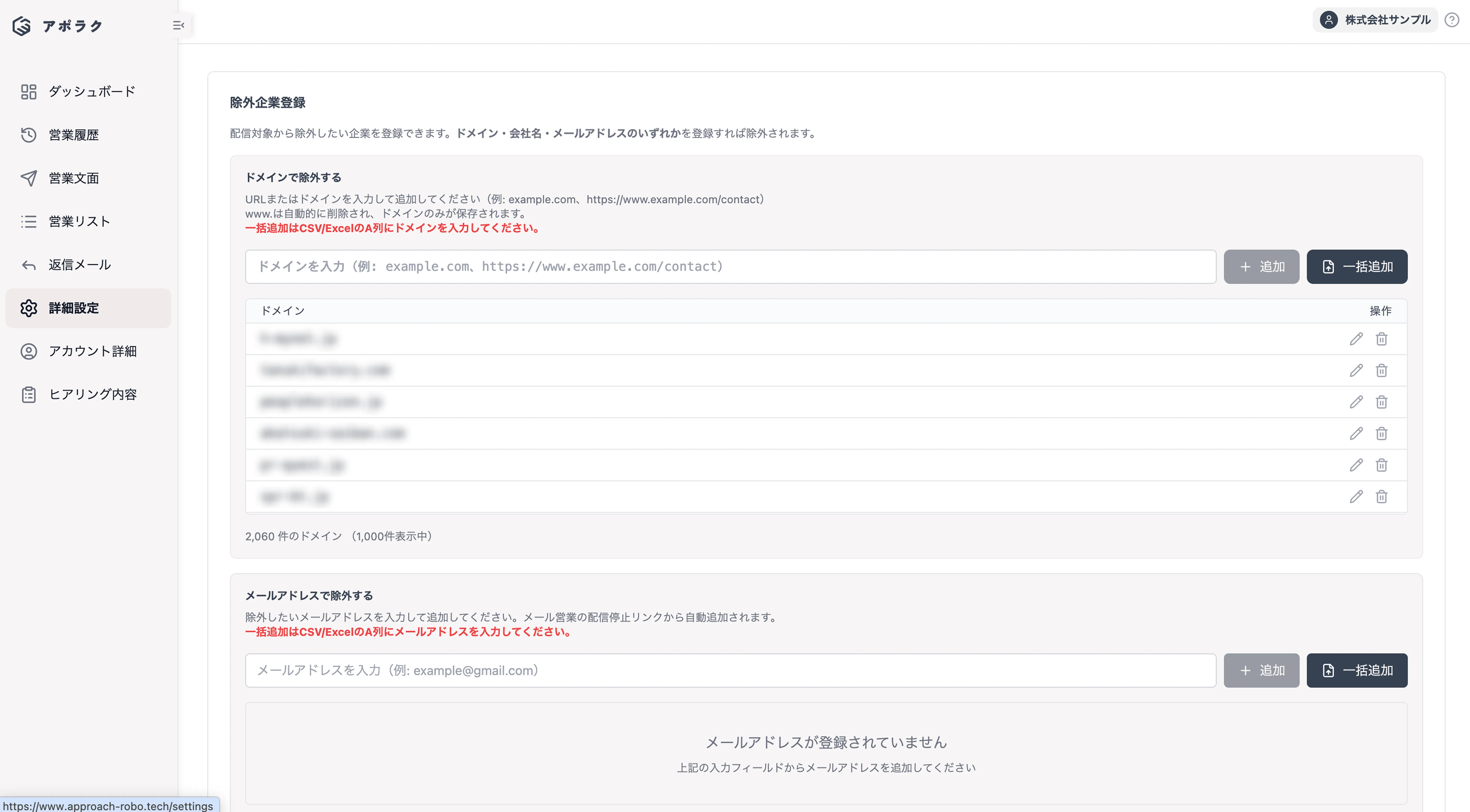Screen dimensions: 1470x812
Task: Edit the sixth domain row
Action: (x=1356, y=496)
